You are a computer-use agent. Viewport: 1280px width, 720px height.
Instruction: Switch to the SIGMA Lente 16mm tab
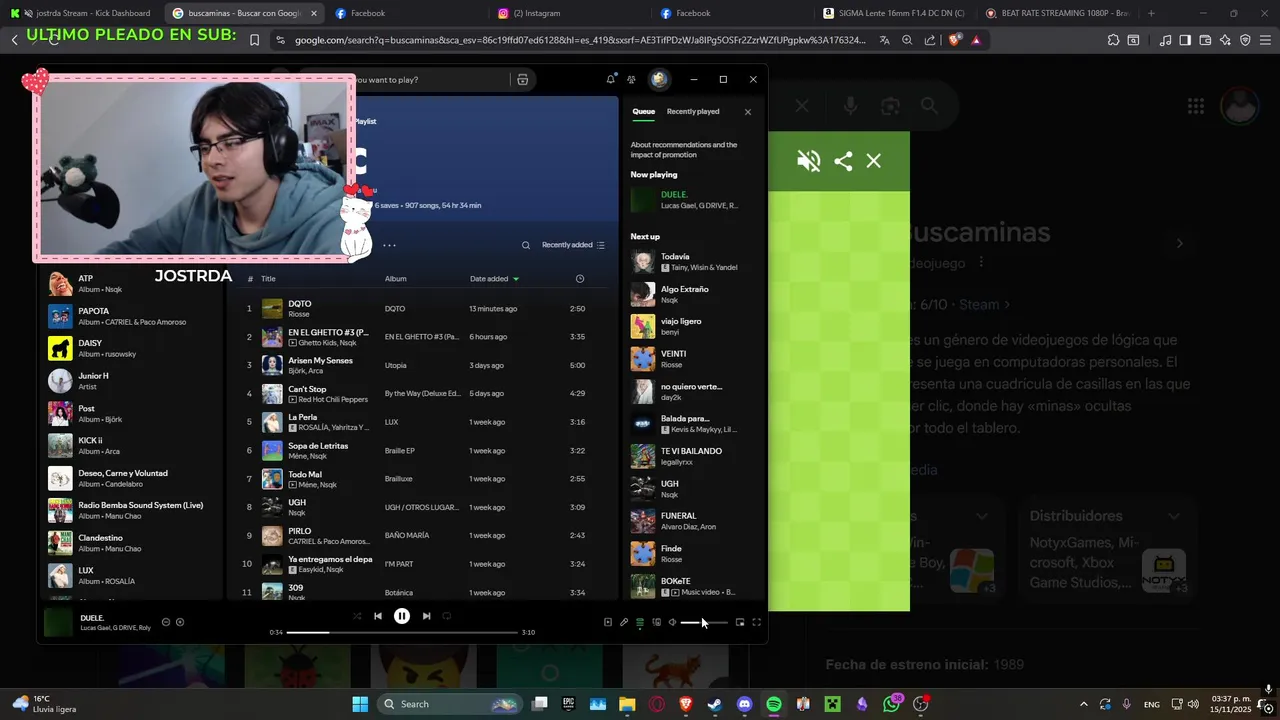tap(895, 13)
